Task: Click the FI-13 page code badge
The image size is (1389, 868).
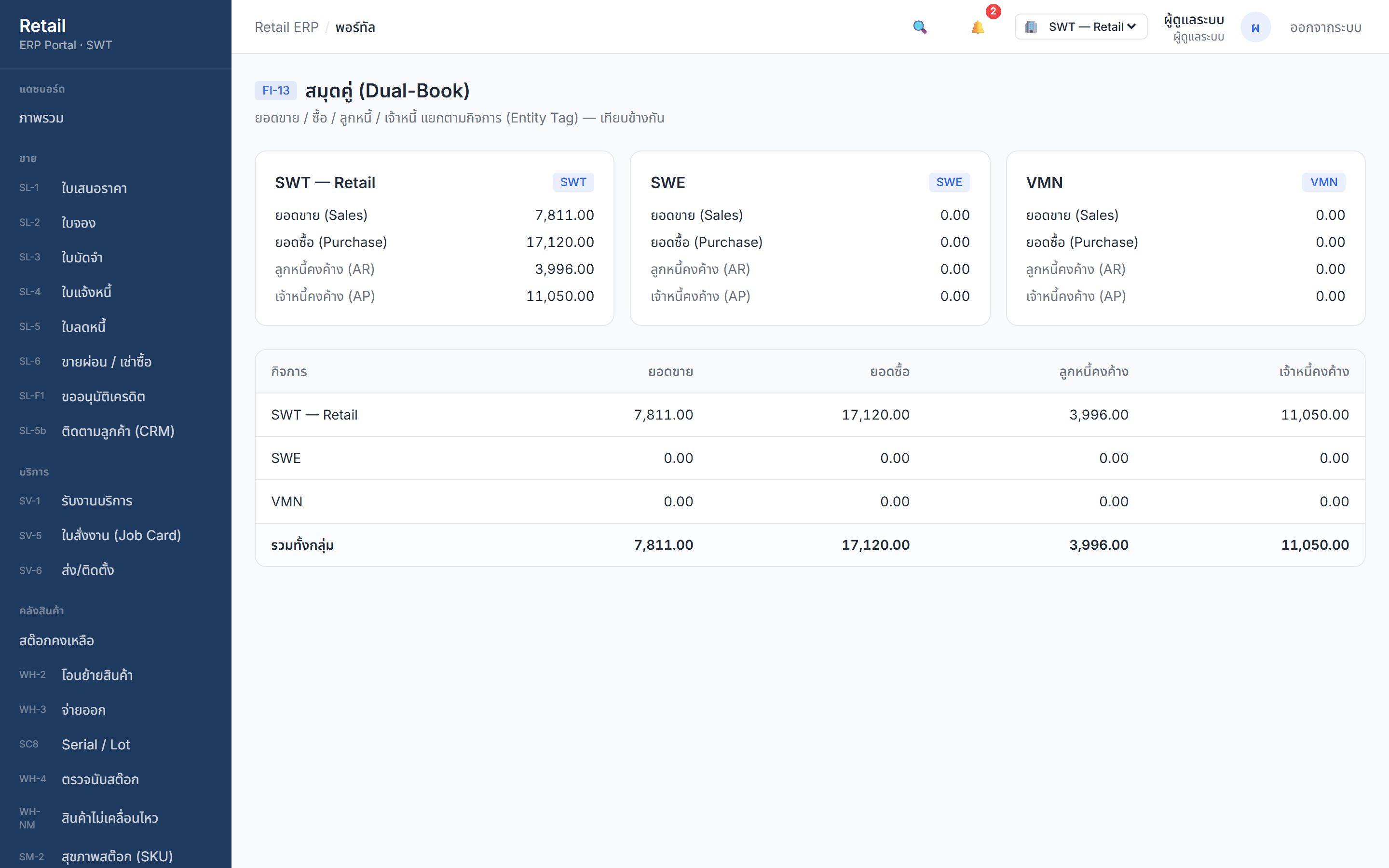Action: (x=275, y=91)
